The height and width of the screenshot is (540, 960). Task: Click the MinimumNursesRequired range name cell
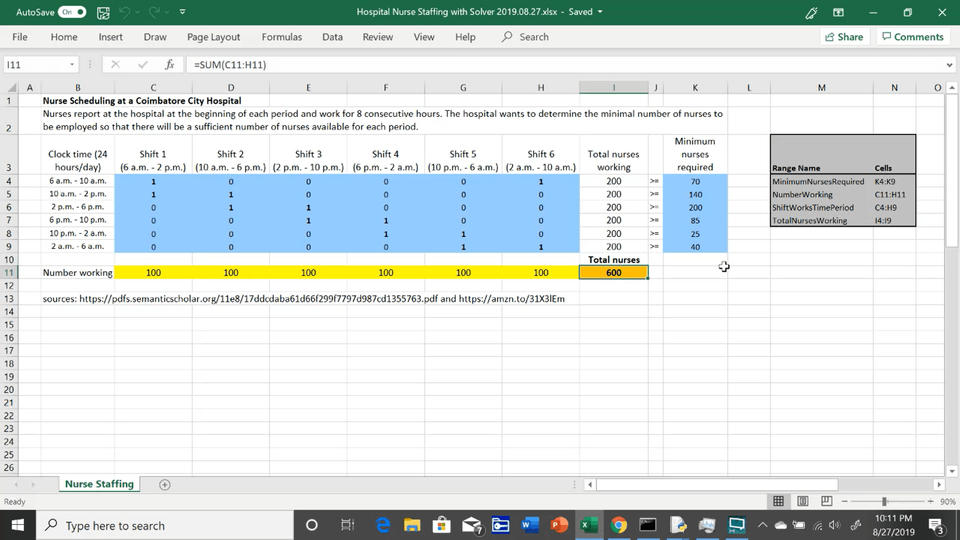tap(822, 181)
